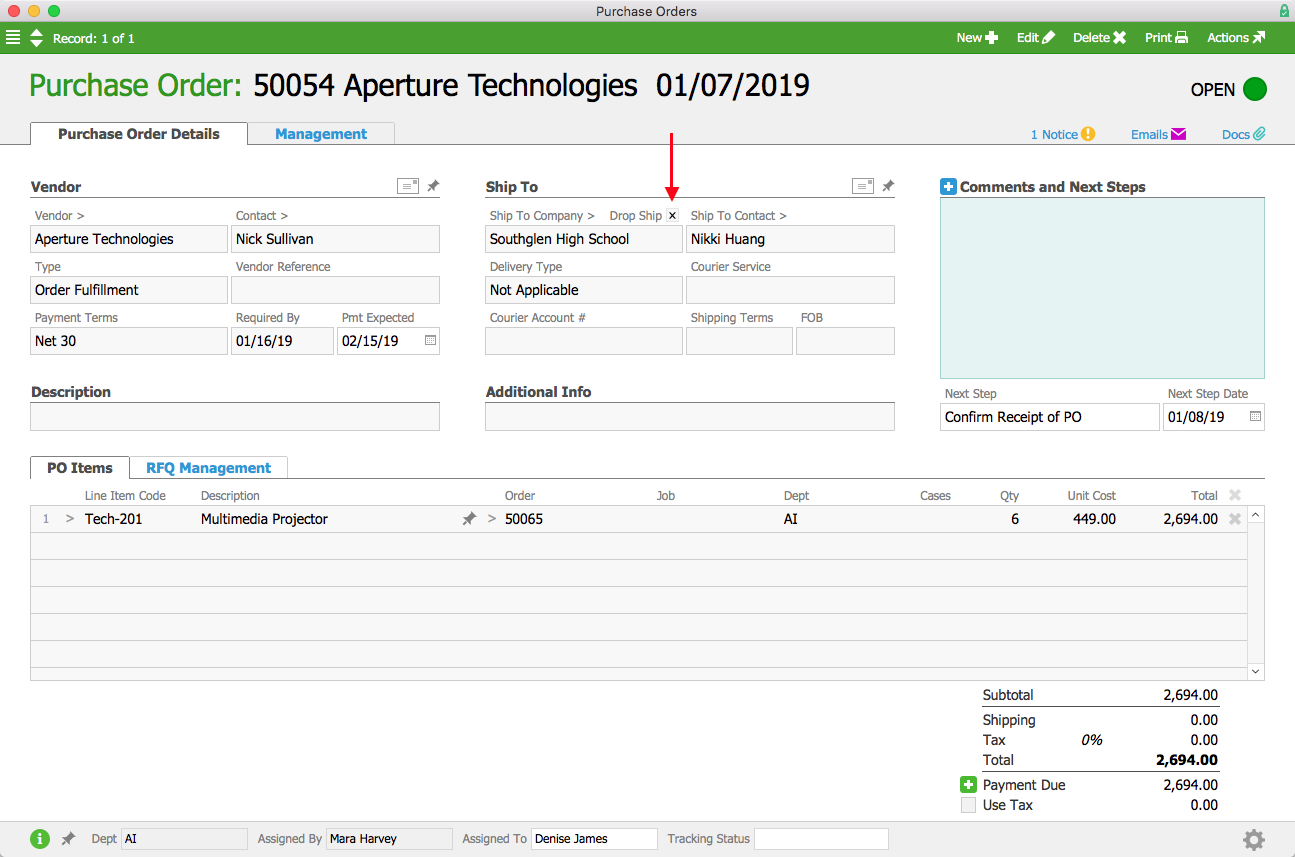This screenshot has width=1295, height=857.
Task: Click the Ship To Company > label
Action: tap(542, 216)
